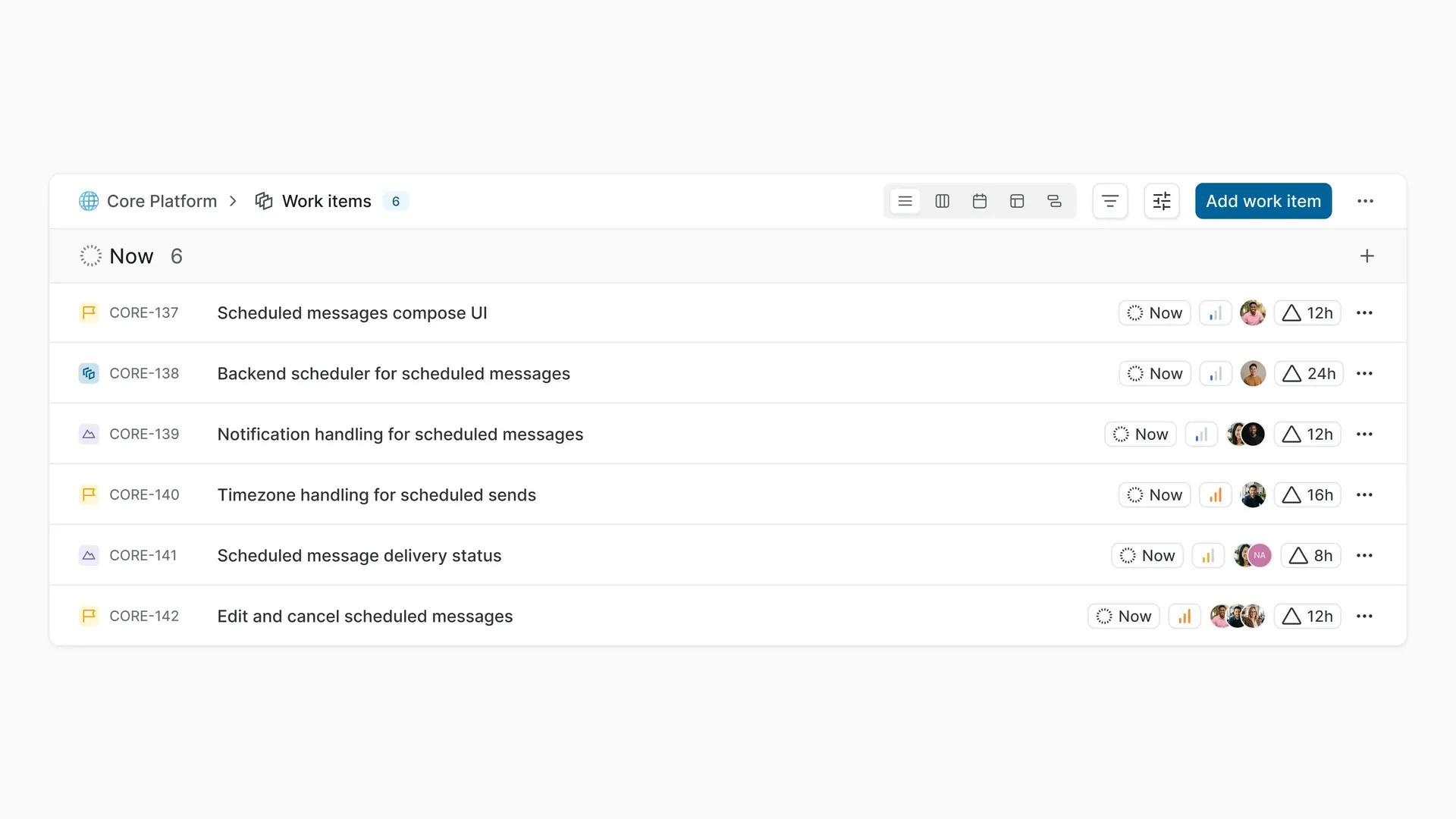Viewport: 1456px width, 819px height.
Task: Open Edit and cancel scheduled messages
Action: pyautogui.click(x=365, y=617)
